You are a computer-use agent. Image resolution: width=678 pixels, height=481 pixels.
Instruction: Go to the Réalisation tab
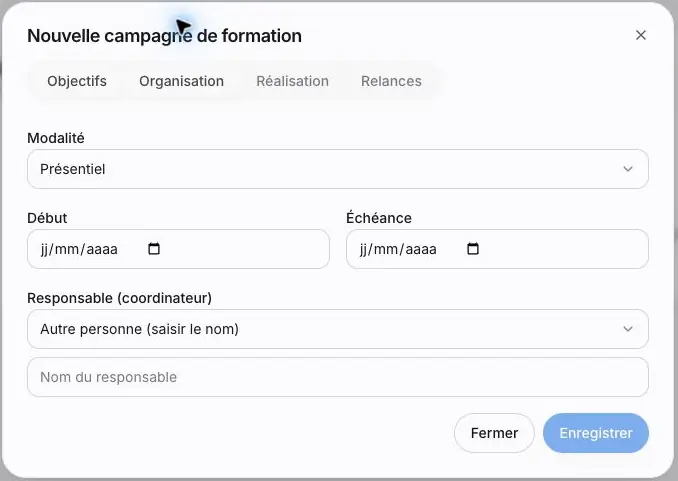292,81
